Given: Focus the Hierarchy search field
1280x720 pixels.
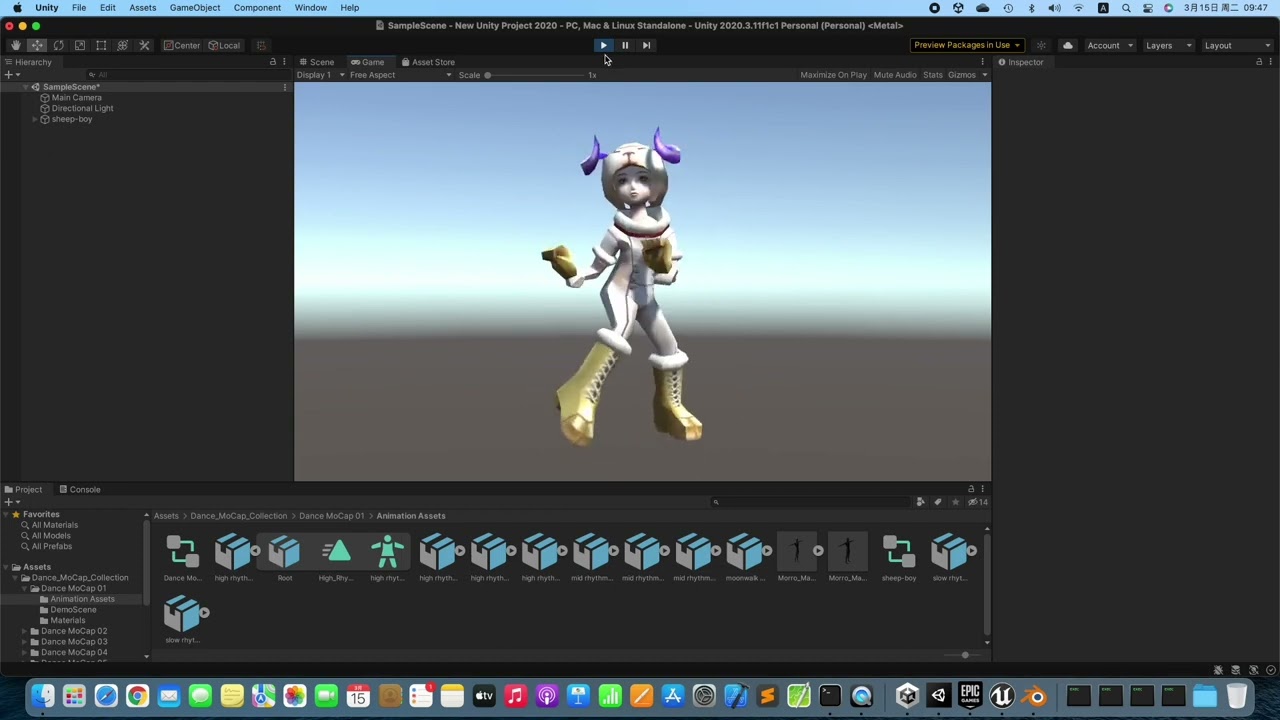Looking at the screenshot, I should [180, 75].
